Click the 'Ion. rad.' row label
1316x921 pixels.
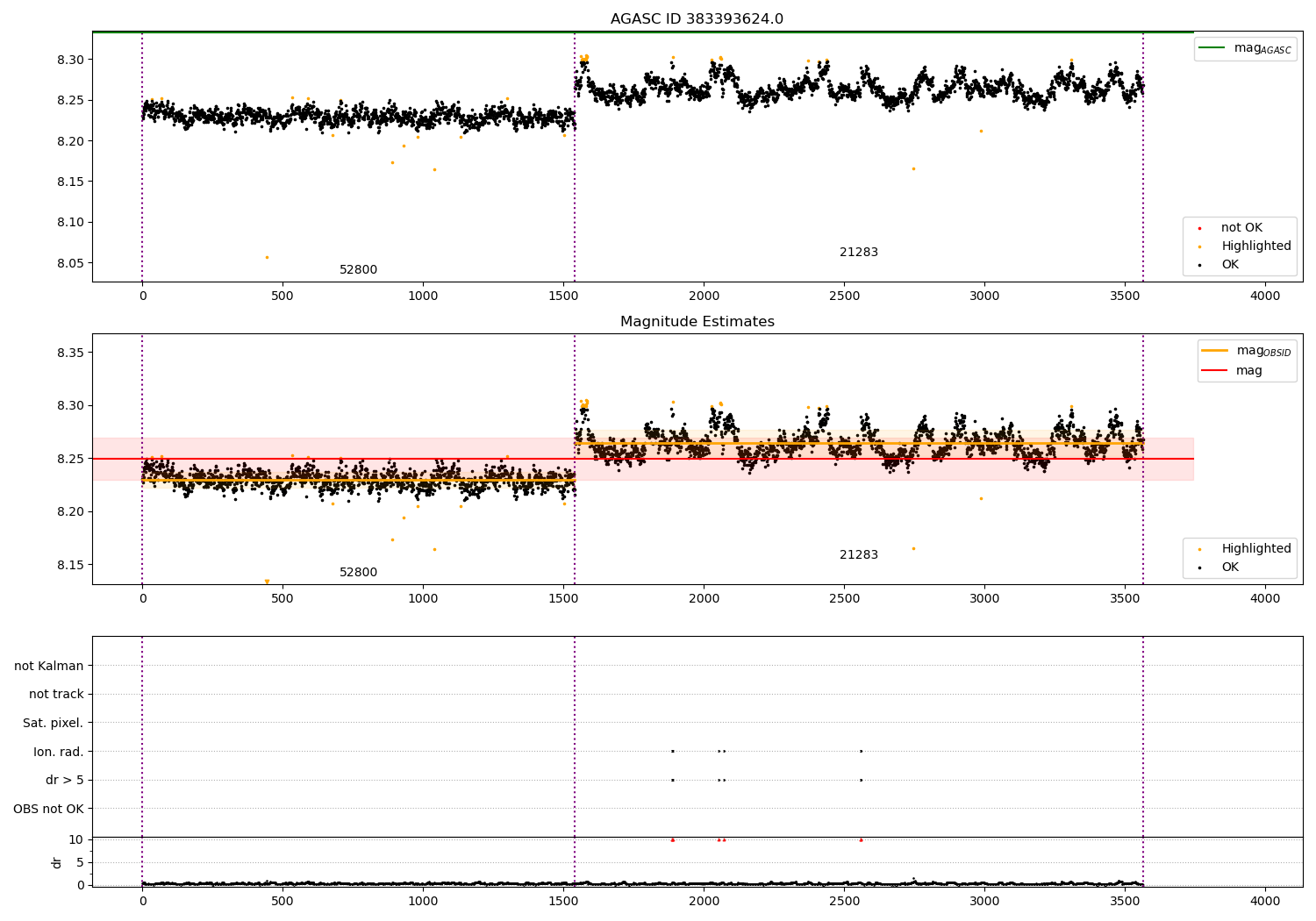tap(59, 752)
